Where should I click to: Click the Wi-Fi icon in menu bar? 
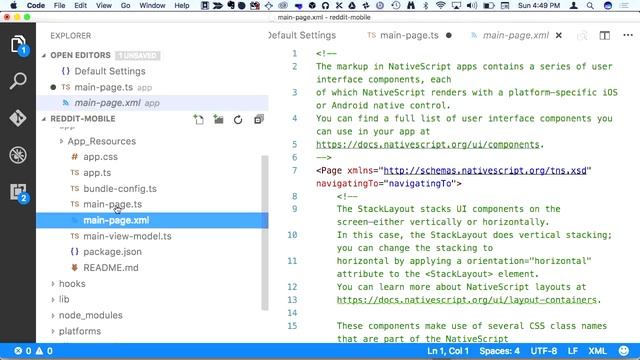pos(440,5)
